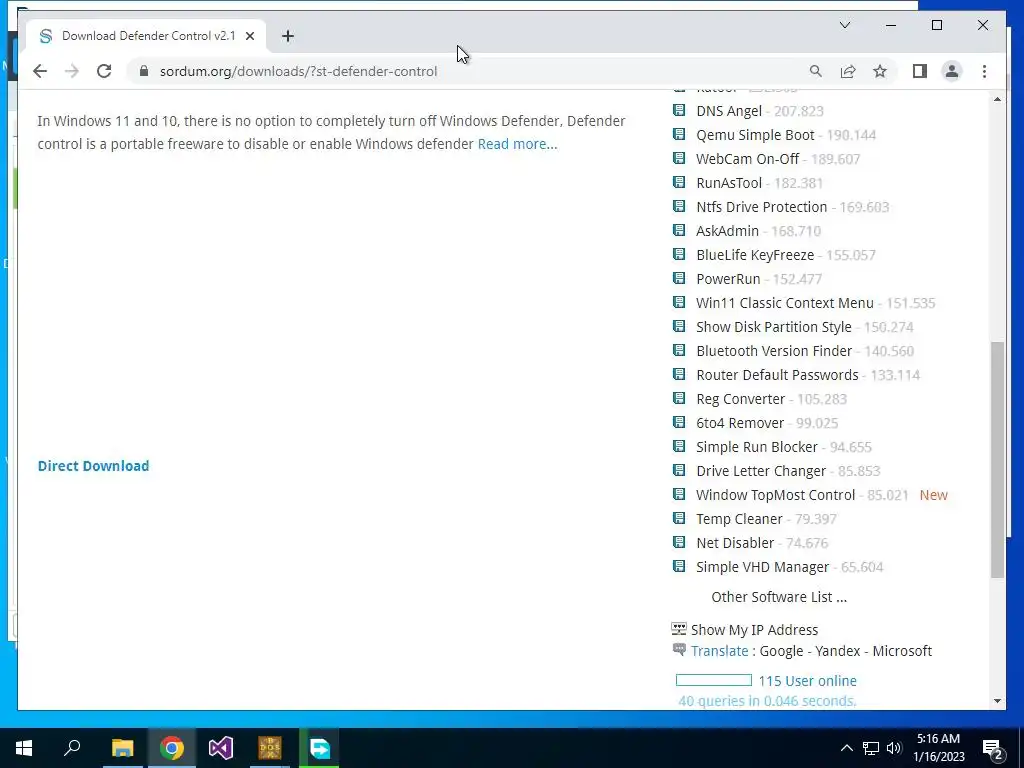This screenshot has width=1024, height=768.
Task: Open Window TopMost Control link
Action: pyautogui.click(x=775, y=495)
